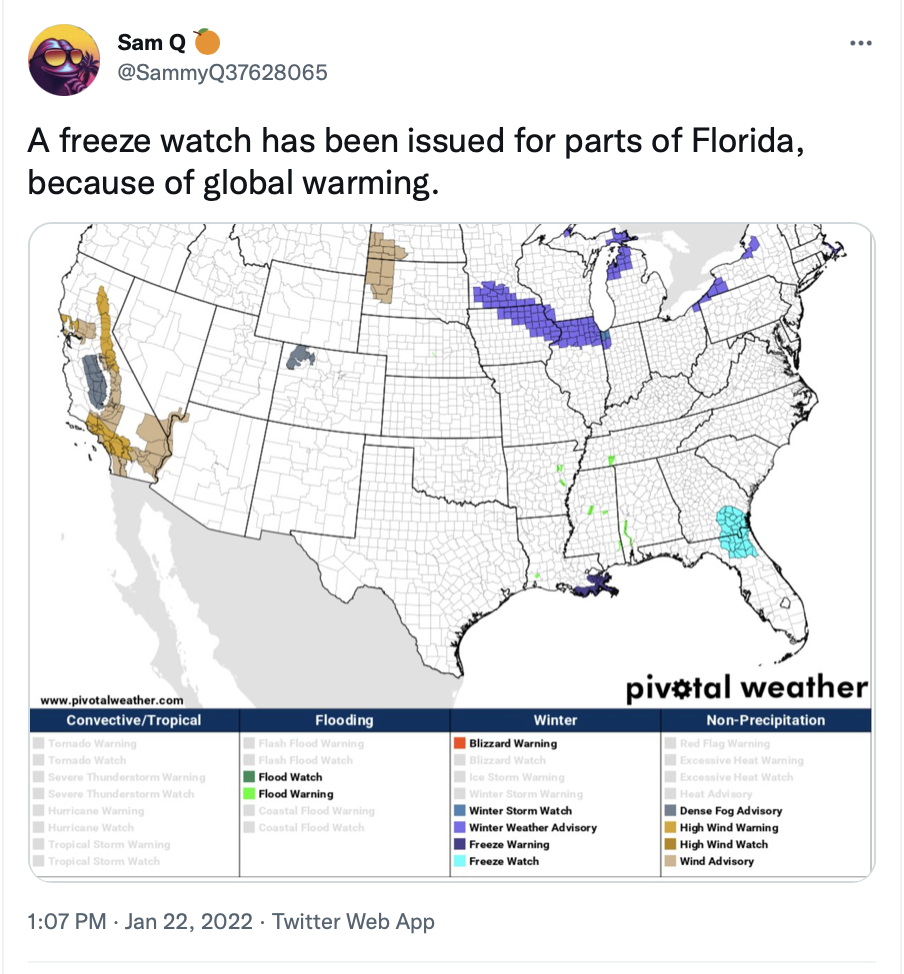The height and width of the screenshot is (974, 904).
Task: Open the tweet timestamp 1:07 PM Jan 22, 2022
Action: [x=140, y=921]
